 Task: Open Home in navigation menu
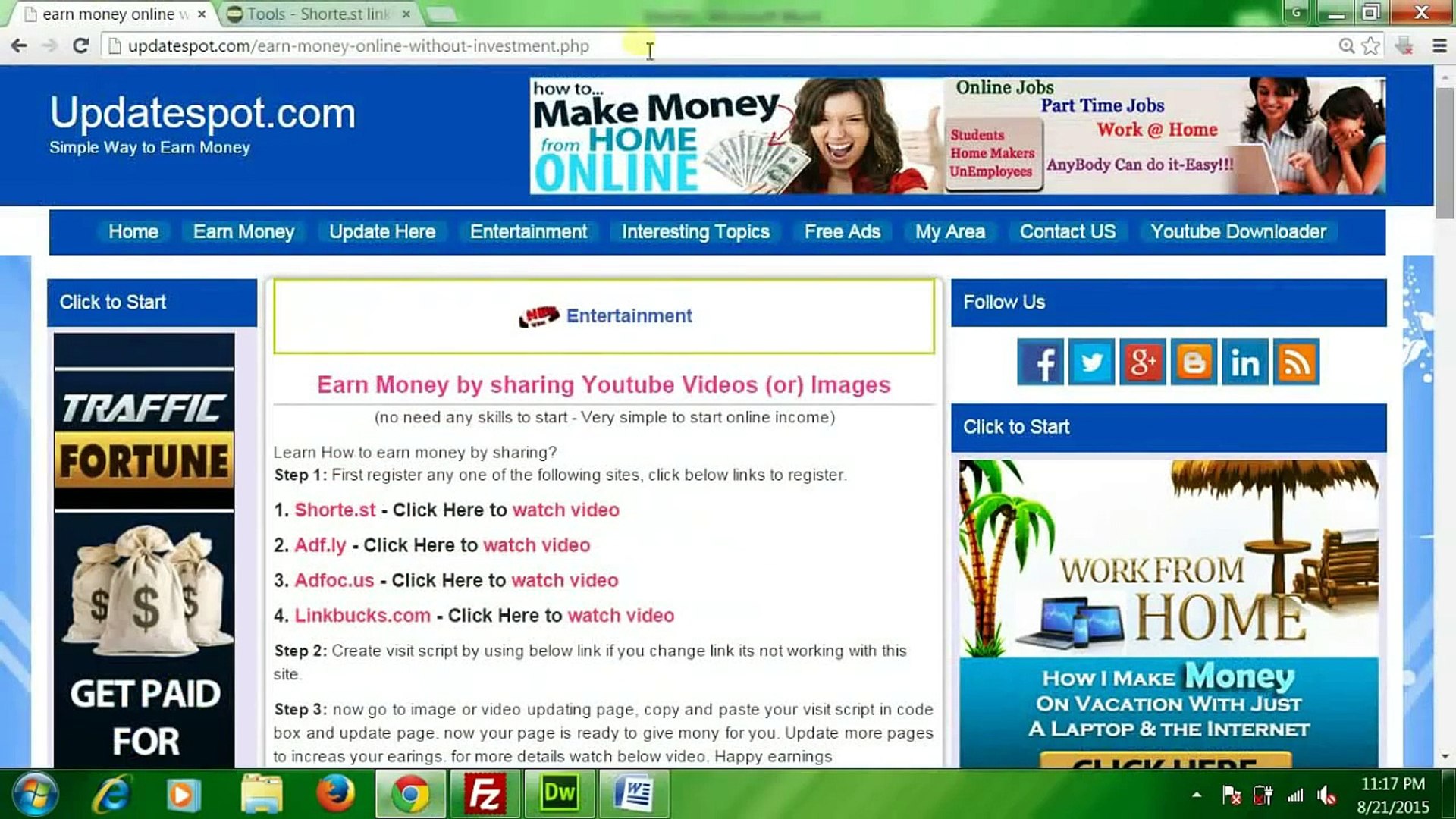(133, 232)
